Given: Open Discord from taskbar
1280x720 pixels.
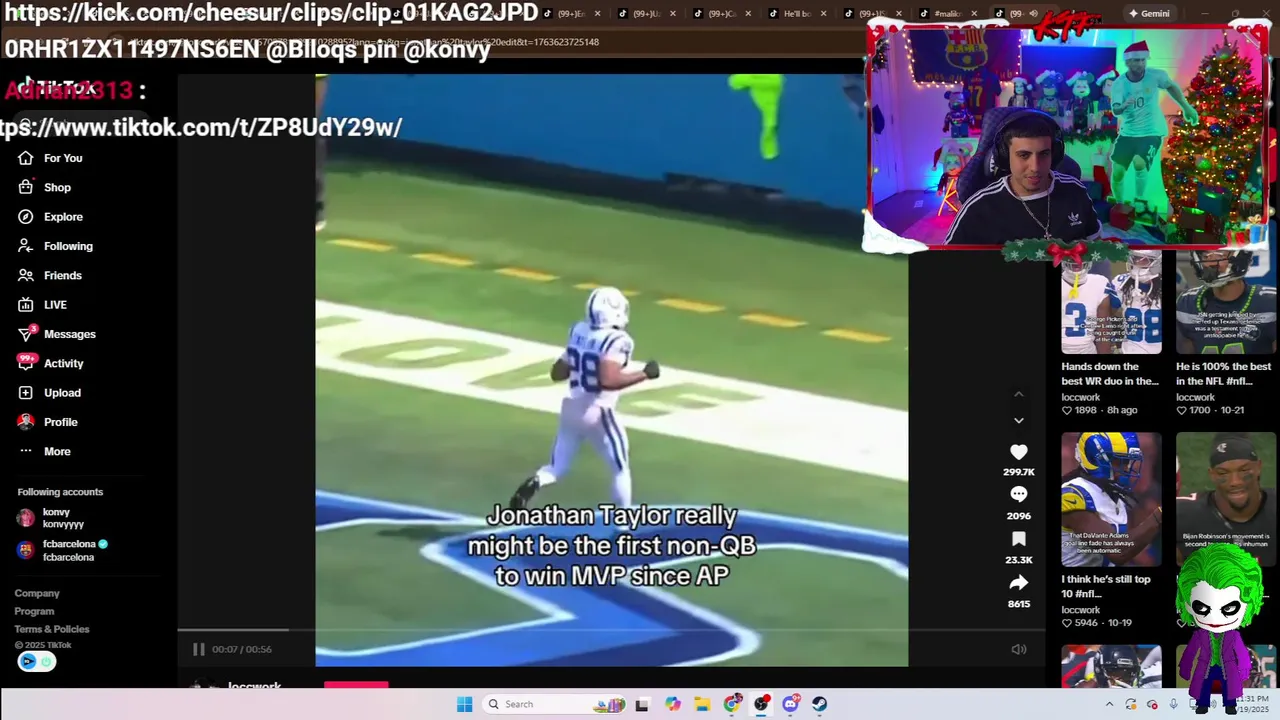Looking at the screenshot, I should (790, 704).
